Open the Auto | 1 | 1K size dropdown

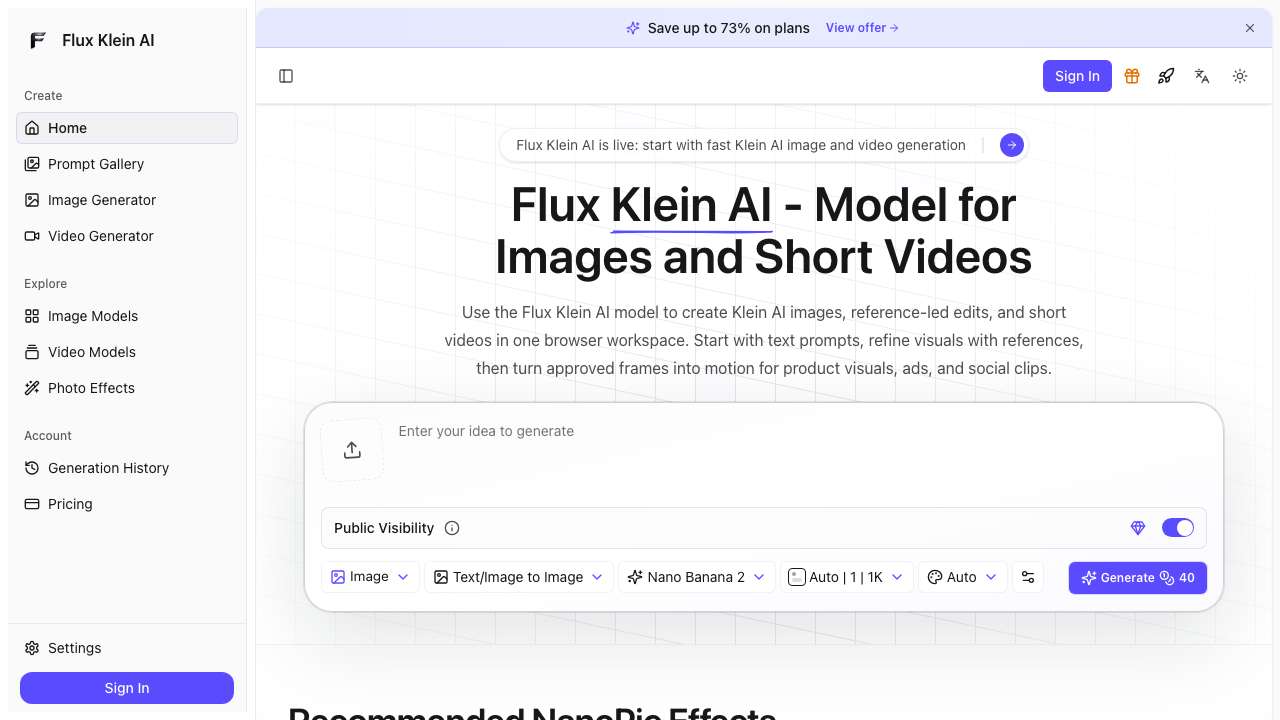846,577
